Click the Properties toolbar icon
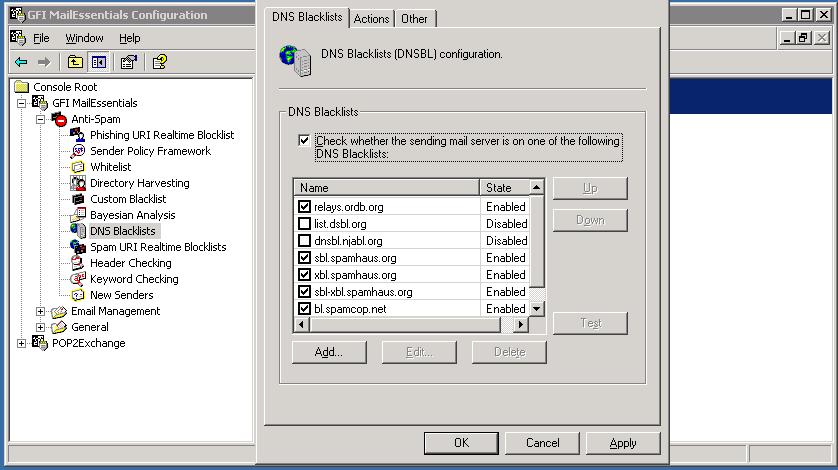 point(128,62)
